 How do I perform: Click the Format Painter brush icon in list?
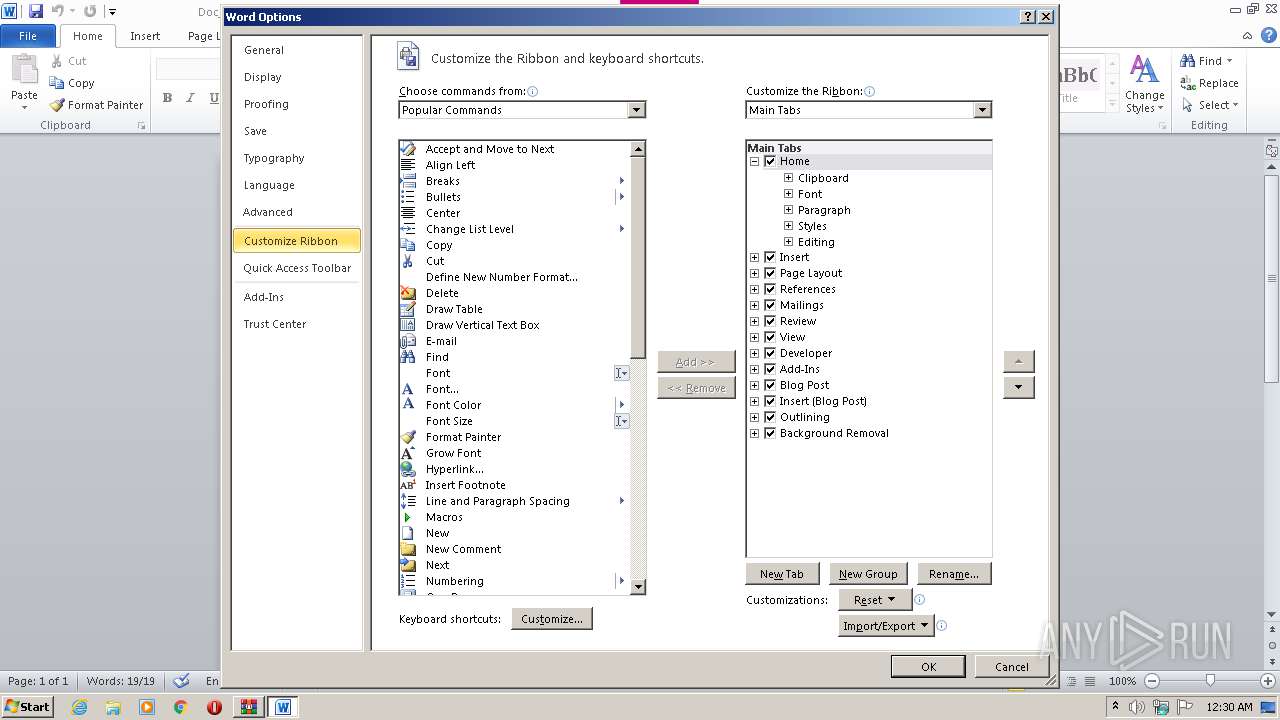408,437
